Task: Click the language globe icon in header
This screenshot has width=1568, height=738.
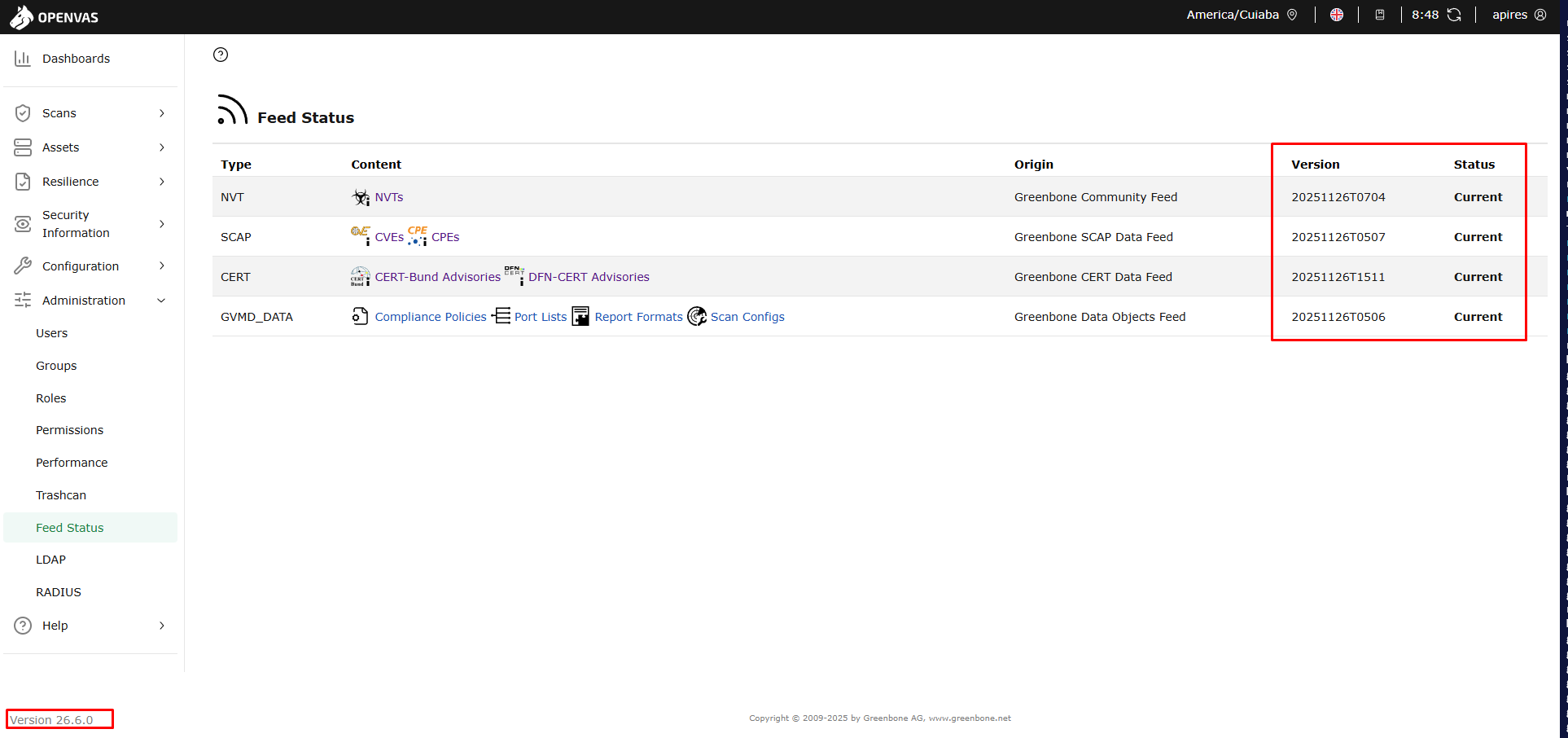Action: tap(1337, 15)
